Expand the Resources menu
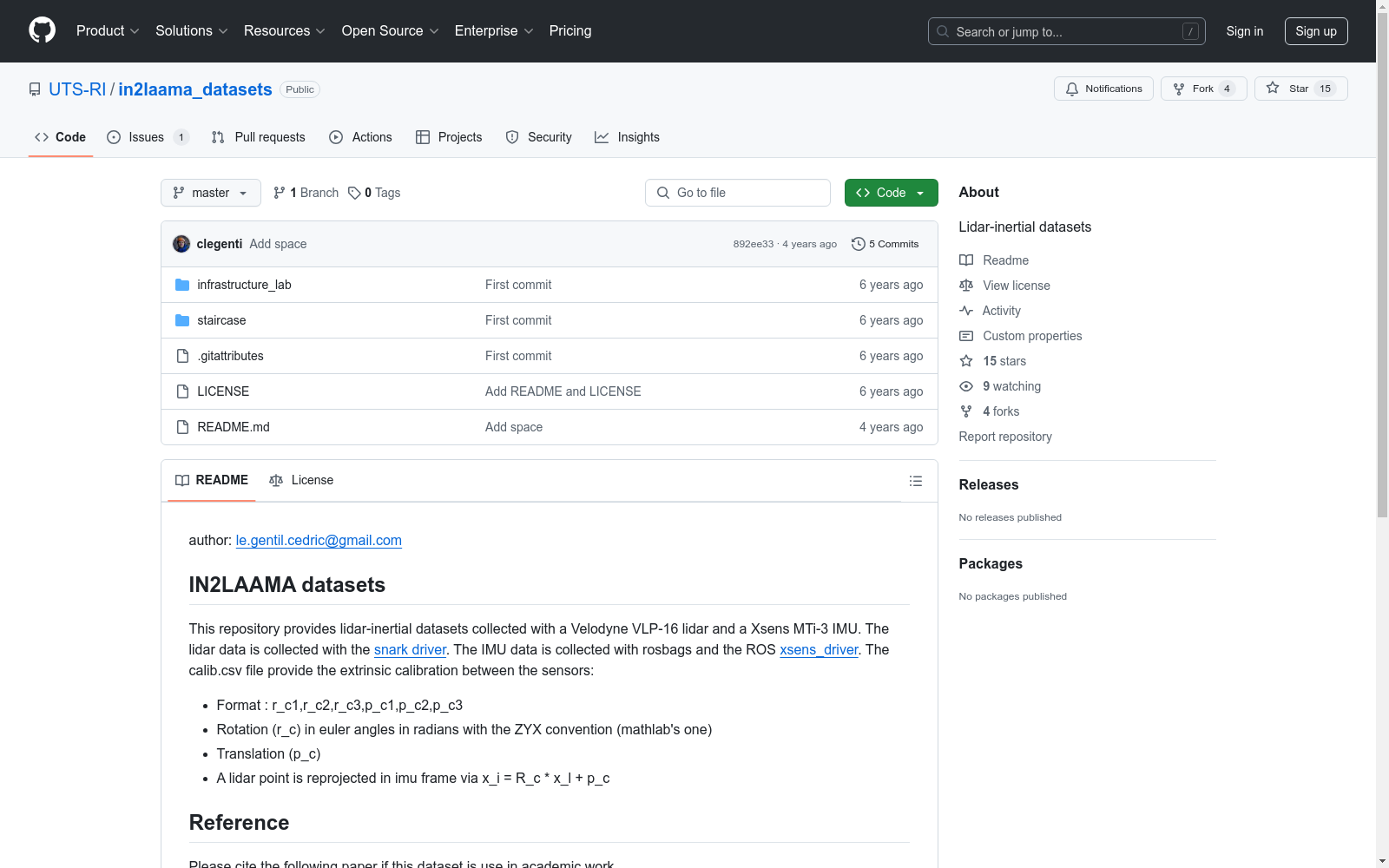The image size is (1389, 868). (x=285, y=31)
